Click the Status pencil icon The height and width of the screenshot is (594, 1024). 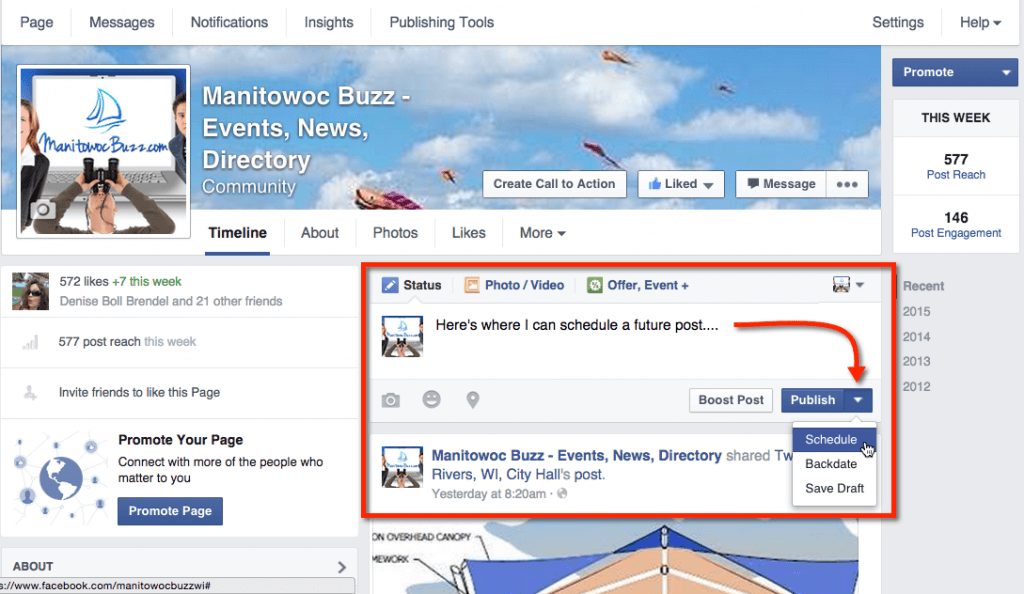point(390,285)
